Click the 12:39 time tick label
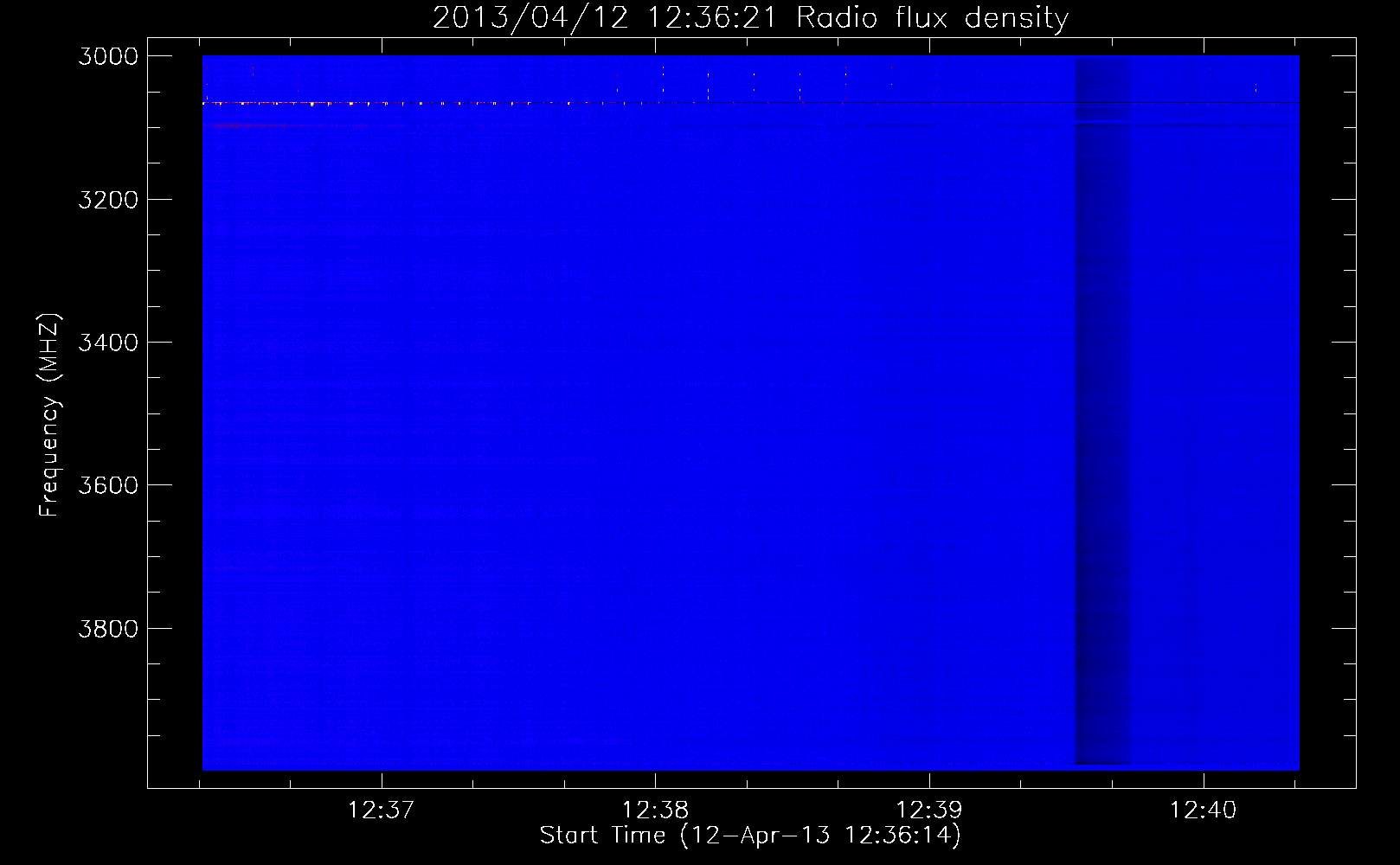 (x=929, y=811)
